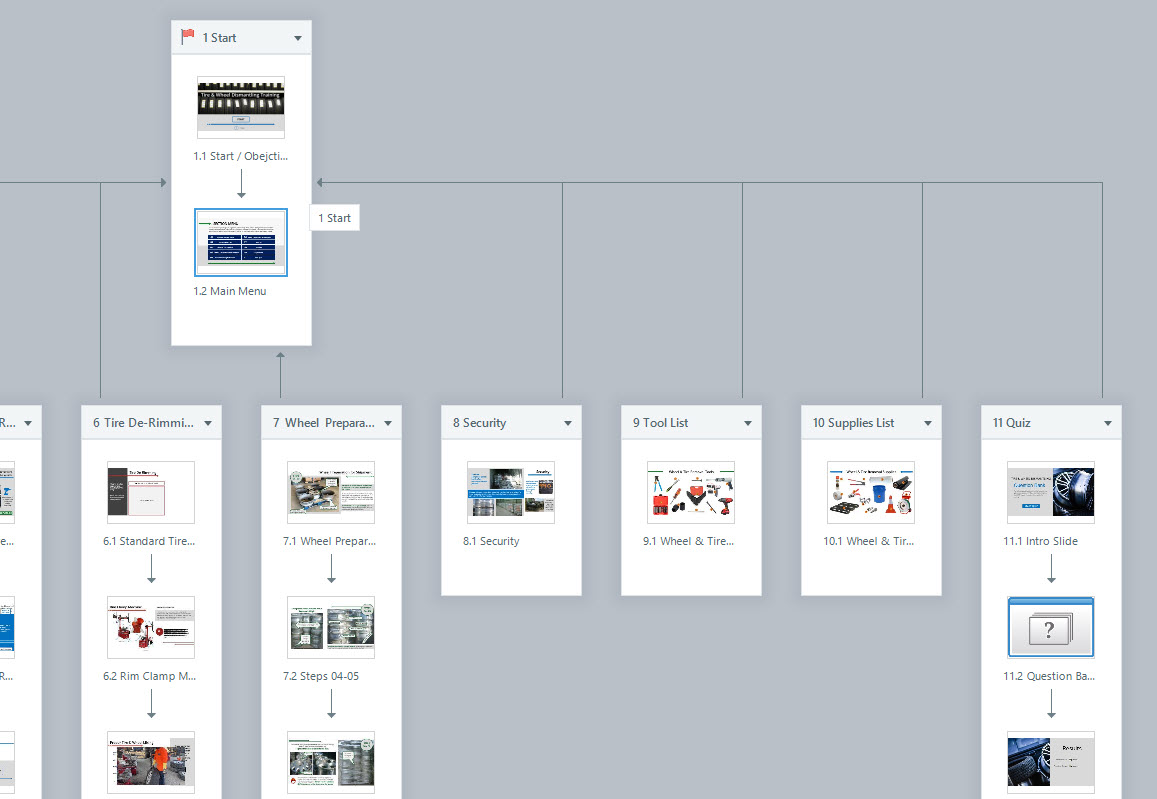1157x799 pixels.
Task: Click the 7.1 Wheel Prepar... label
Action: tap(329, 541)
